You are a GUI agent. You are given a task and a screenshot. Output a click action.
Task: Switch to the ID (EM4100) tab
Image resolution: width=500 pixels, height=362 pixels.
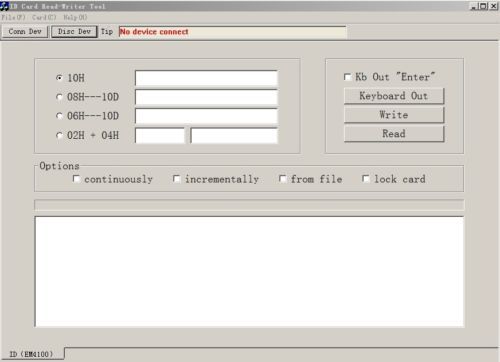[x=32, y=354]
